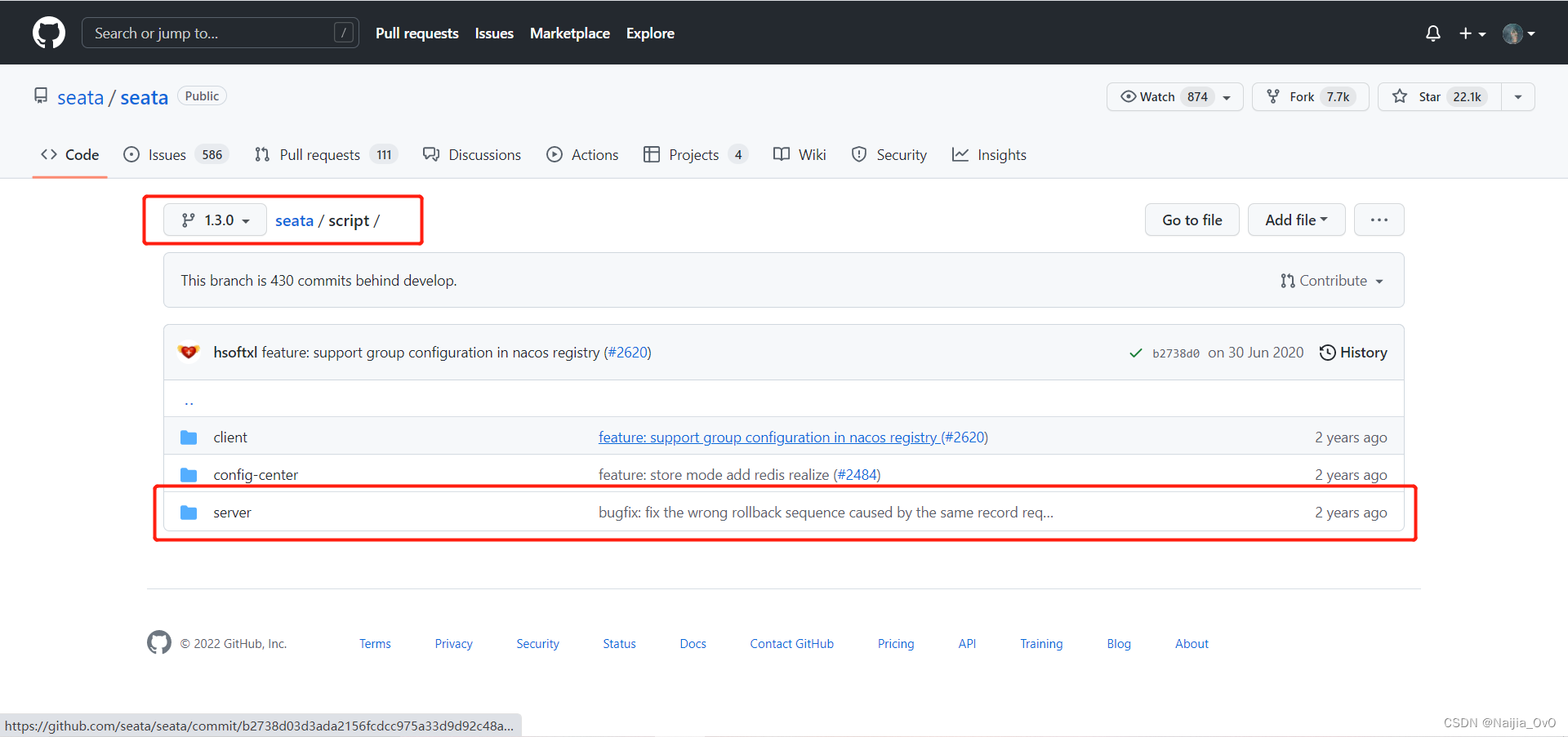Image resolution: width=1568 pixels, height=737 pixels.
Task: Select the Wiki tab
Action: 800,154
